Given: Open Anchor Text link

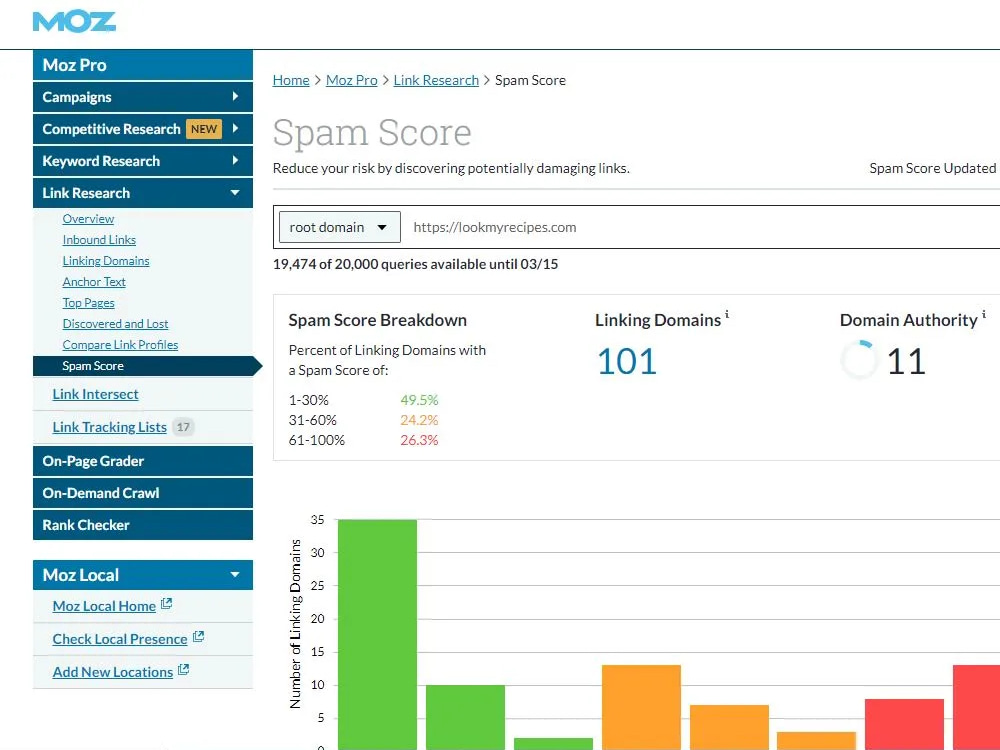Looking at the screenshot, I should (94, 282).
